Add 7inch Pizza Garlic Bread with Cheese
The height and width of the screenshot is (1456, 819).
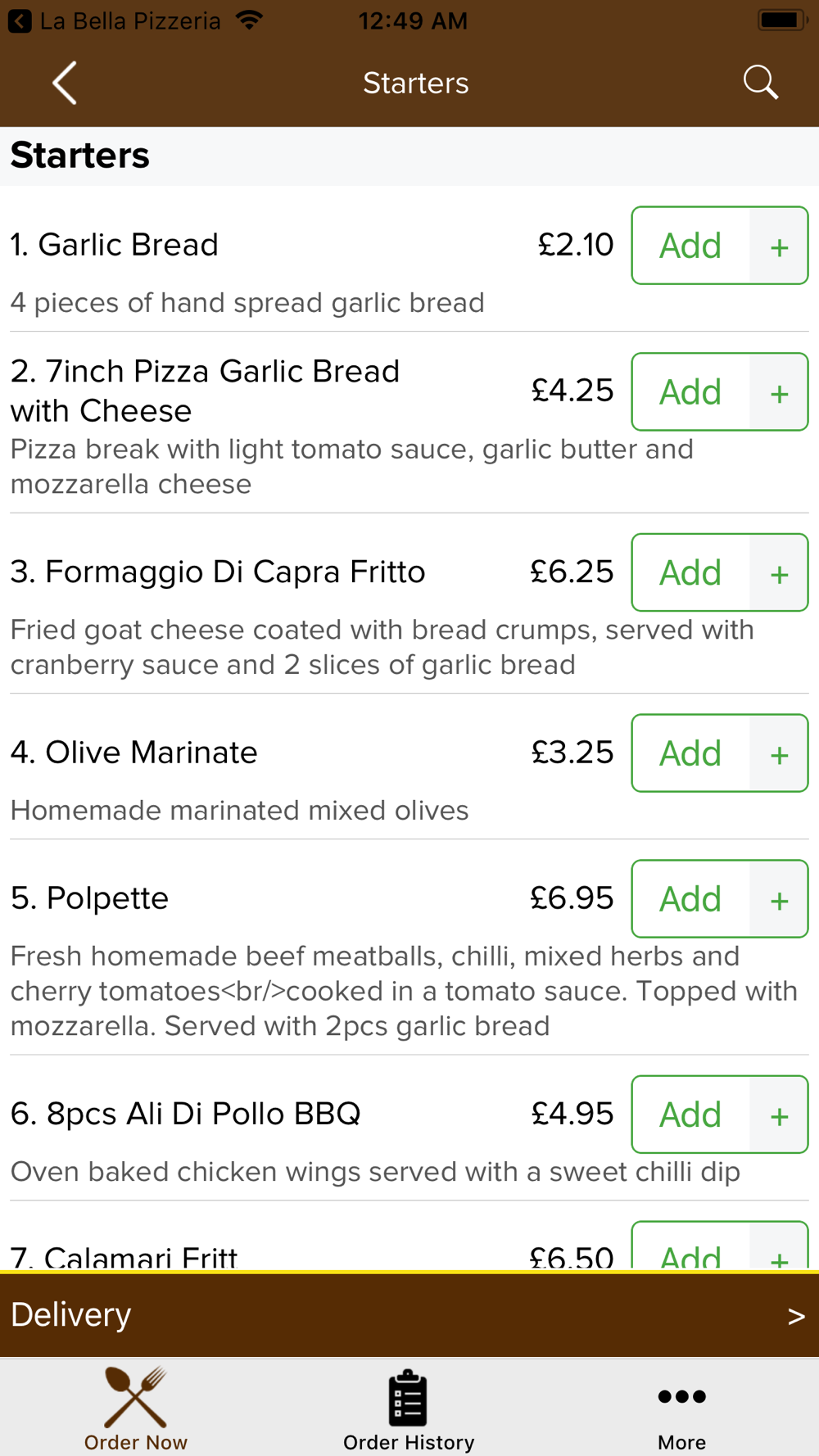pos(690,392)
